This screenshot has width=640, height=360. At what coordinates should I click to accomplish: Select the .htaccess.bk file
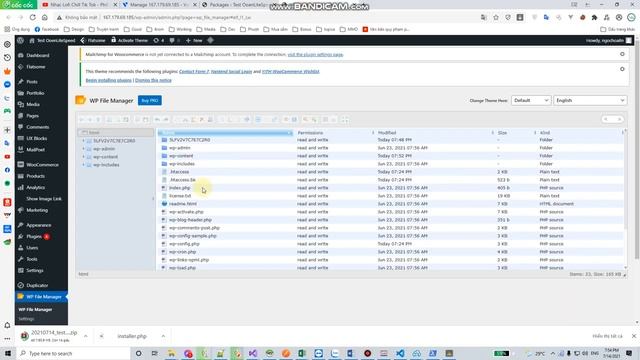[182, 180]
